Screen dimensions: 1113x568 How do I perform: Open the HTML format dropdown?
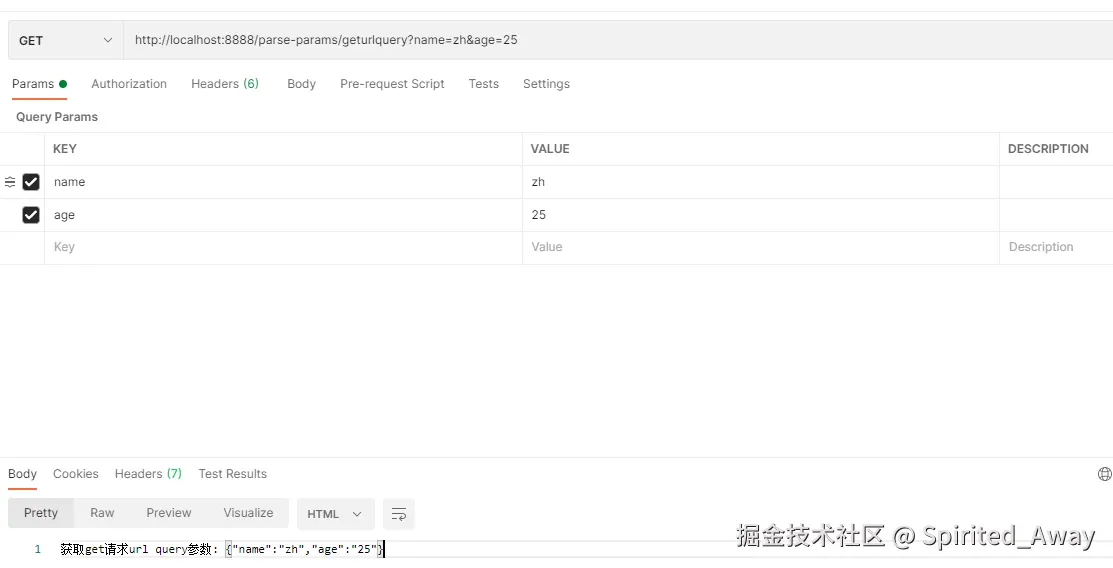[x=335, y=514]
